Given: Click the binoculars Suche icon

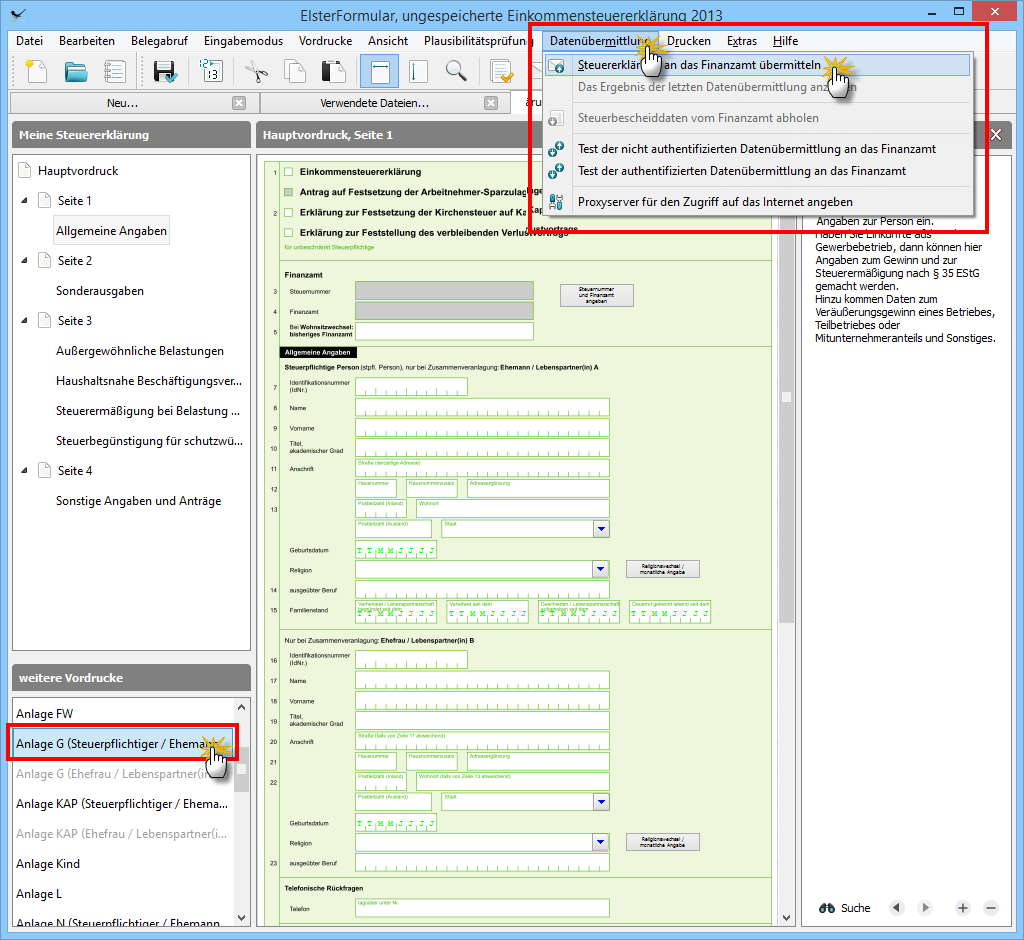Looking at the screenshot, I should click(x=827, y=908).
